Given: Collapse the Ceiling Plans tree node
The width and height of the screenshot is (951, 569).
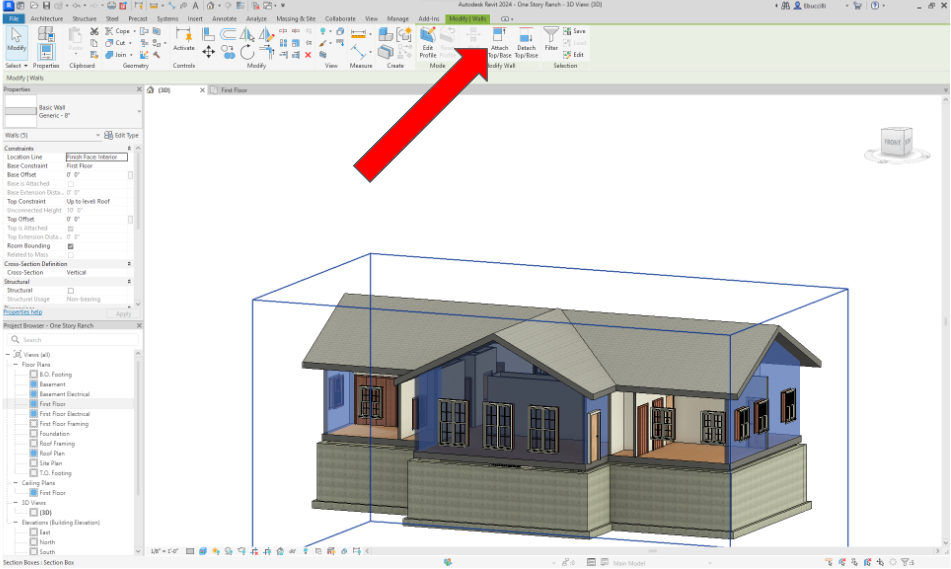Looking at the screenshot, I should coord(16,483).
